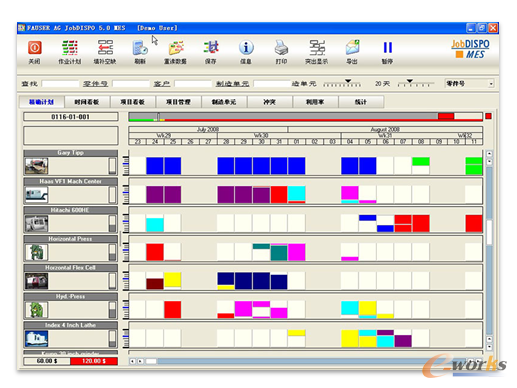This screenshot has width=517, height=388.
Task: Select the Gary Tipp machine thumbnail
Action: (37, 166)
